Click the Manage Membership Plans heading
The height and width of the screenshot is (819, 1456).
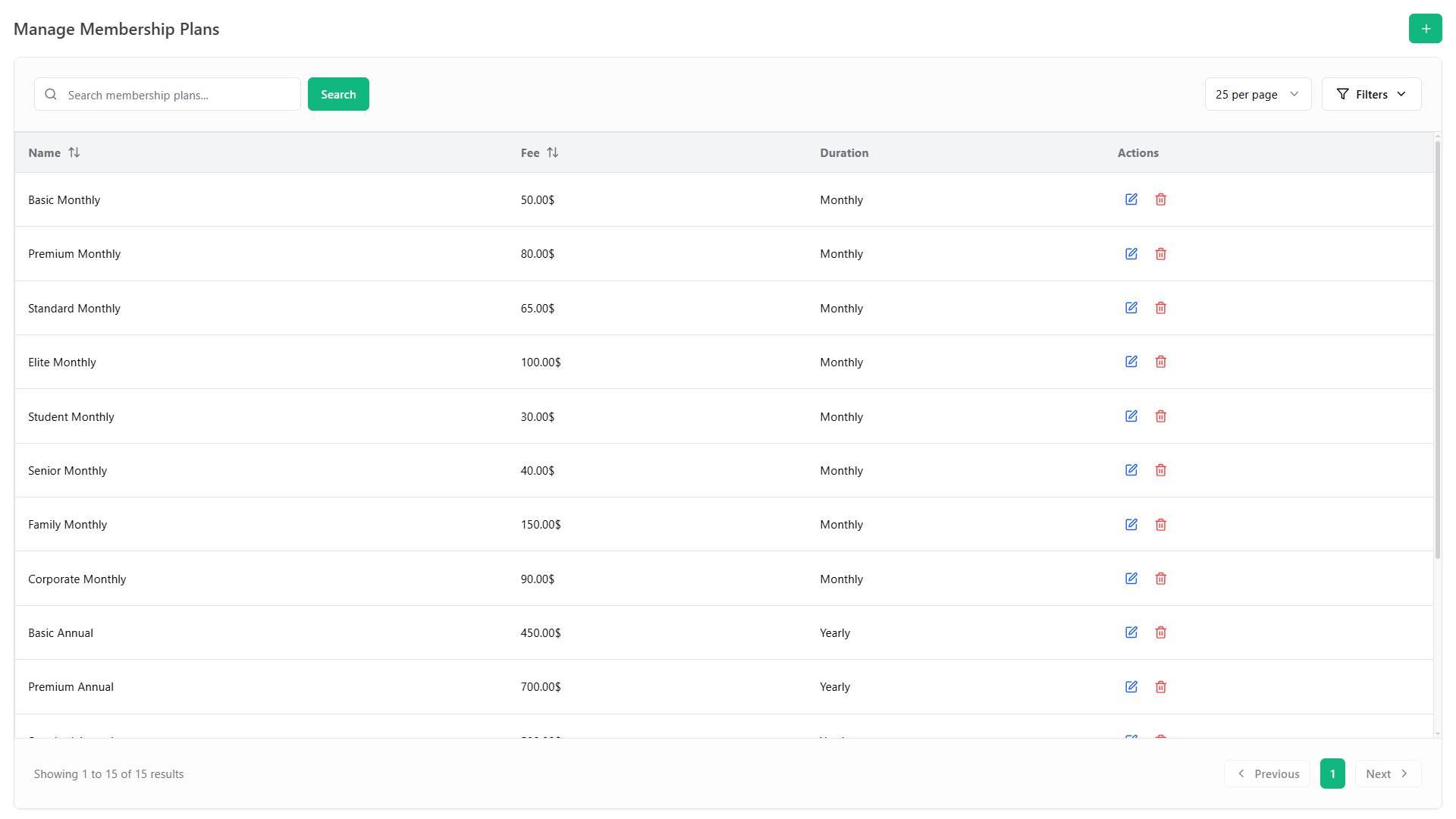[117, 29]
